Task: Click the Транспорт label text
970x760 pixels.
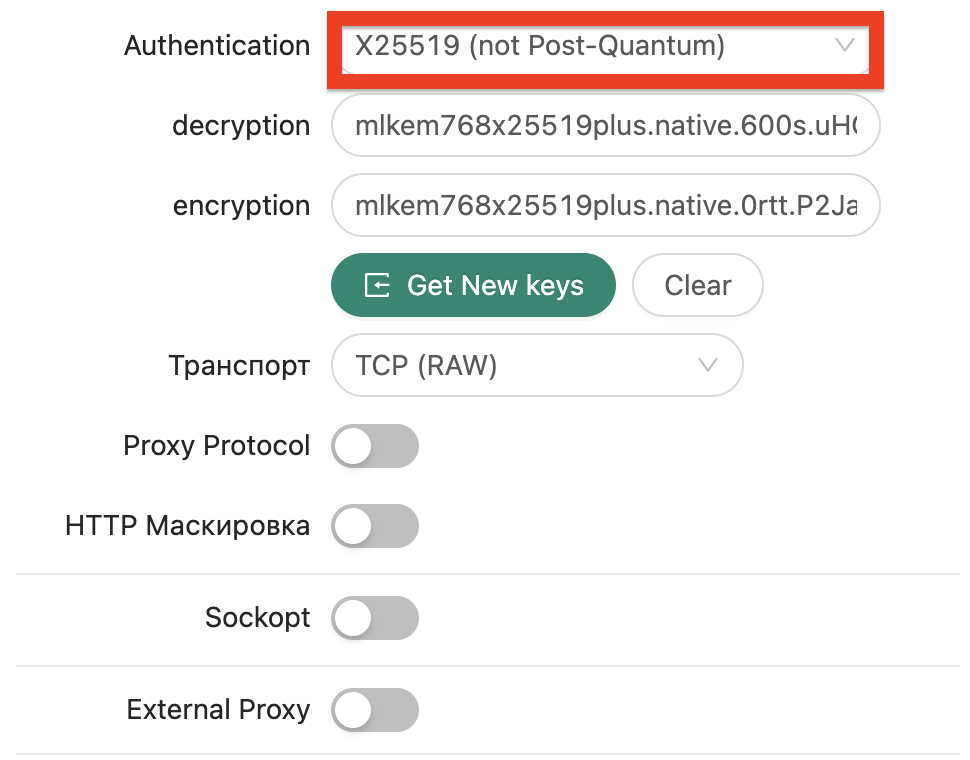Action: click(x=239, y=365)
